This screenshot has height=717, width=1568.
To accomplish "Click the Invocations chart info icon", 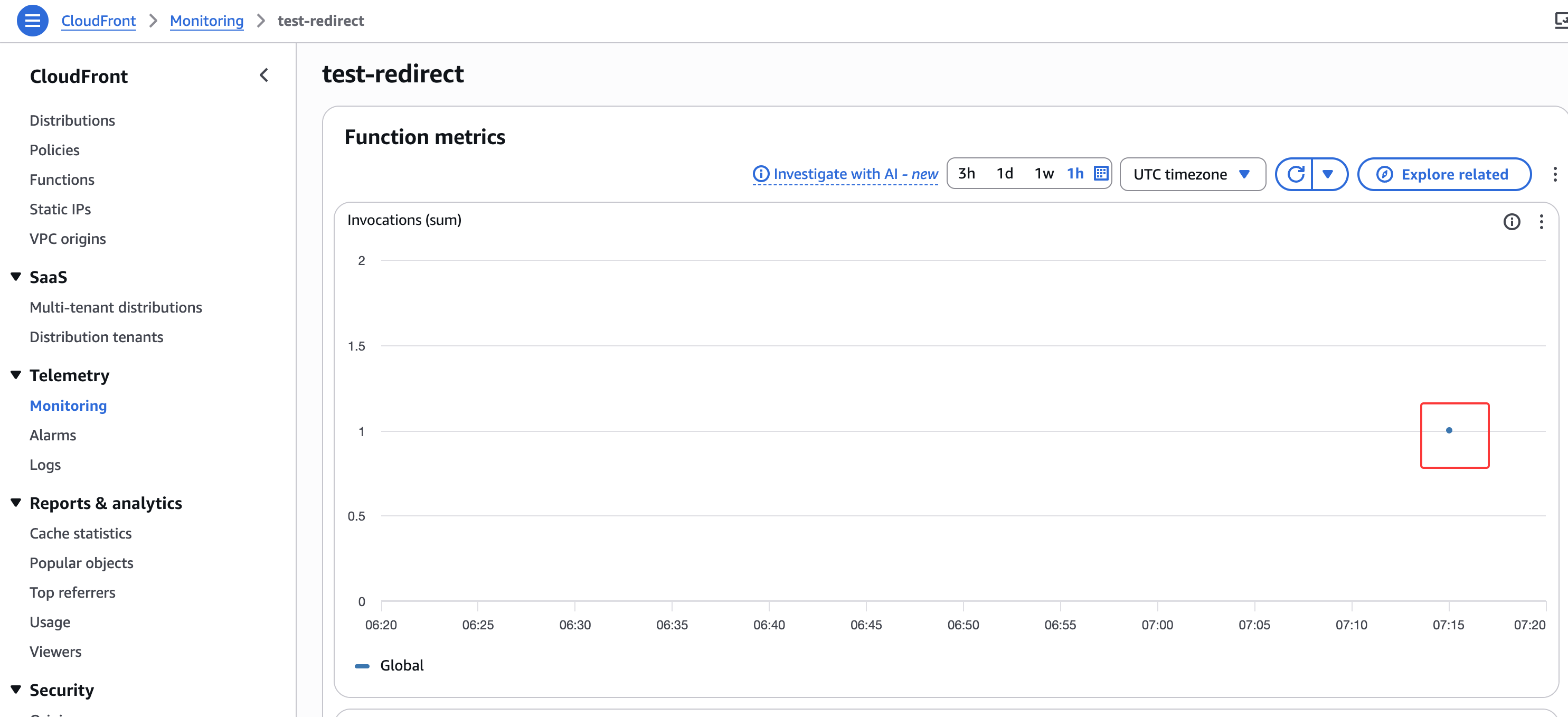I will pyautogui.click(x=1511, y=222).
